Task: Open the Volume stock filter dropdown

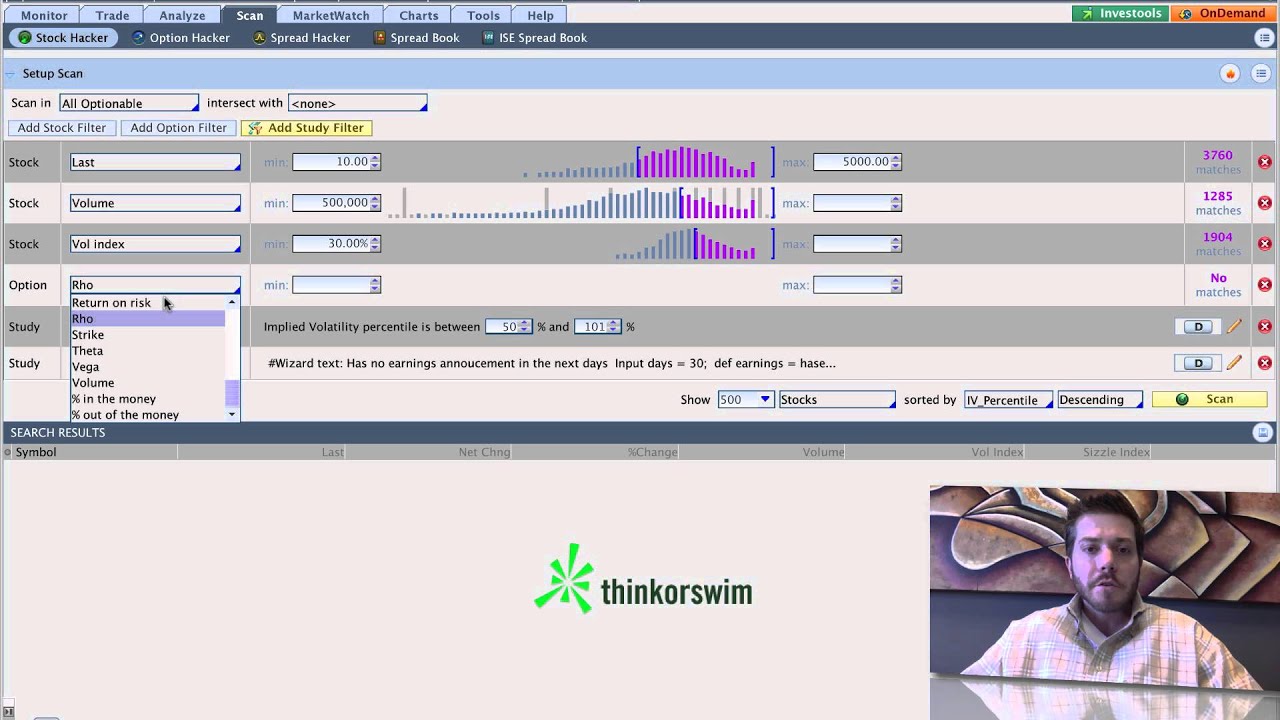Action: click(155, 203)
